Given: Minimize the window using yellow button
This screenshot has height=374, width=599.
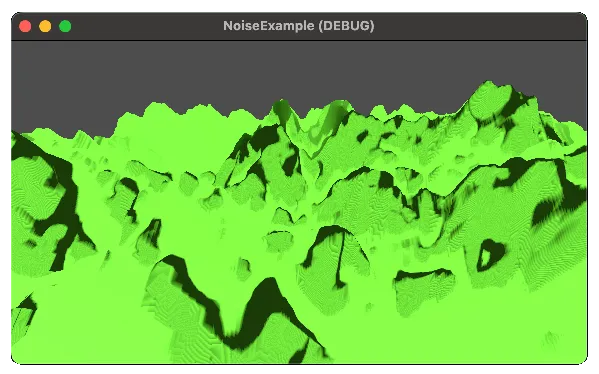Looking at the screenshot, I should point(45,26).
